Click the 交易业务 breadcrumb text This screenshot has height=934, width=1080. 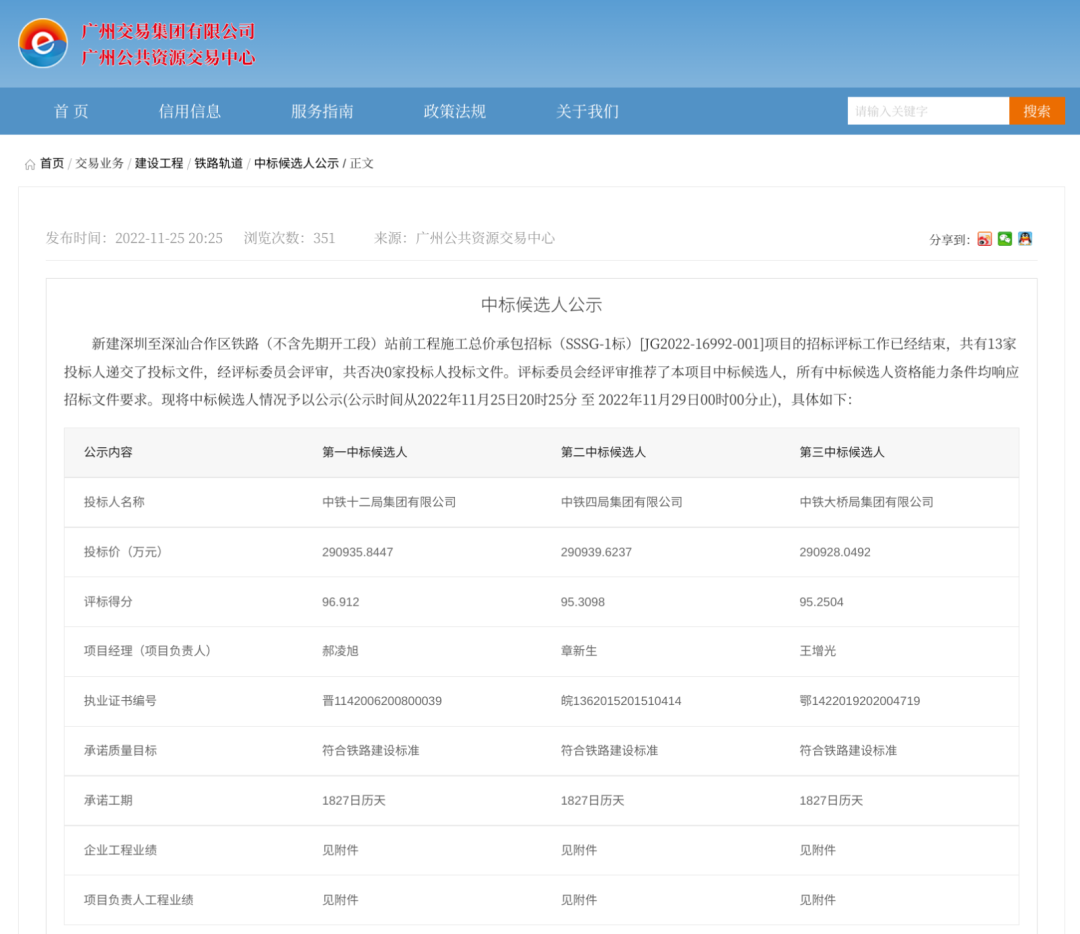(100, 163)
